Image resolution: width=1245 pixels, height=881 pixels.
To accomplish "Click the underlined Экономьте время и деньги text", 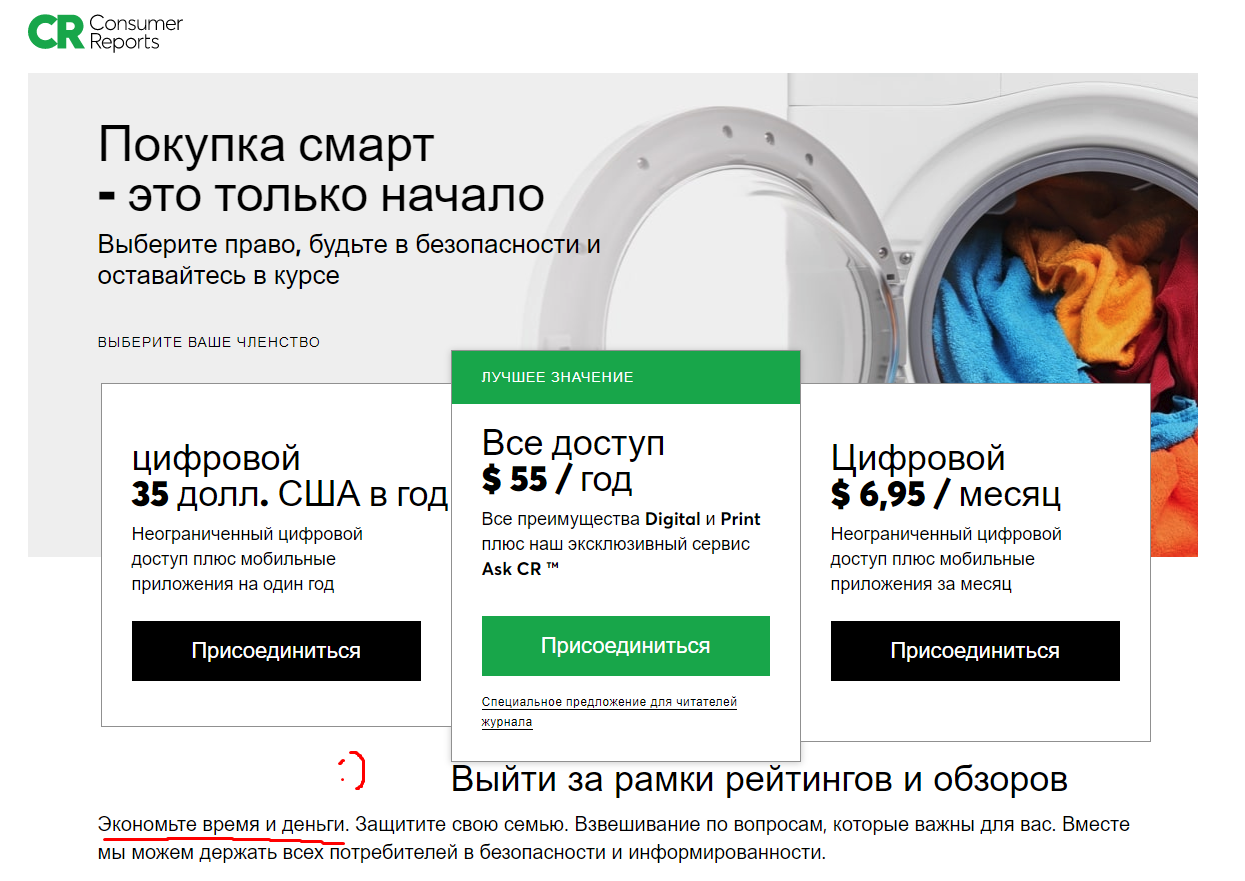I will click(x=222, y=826).
